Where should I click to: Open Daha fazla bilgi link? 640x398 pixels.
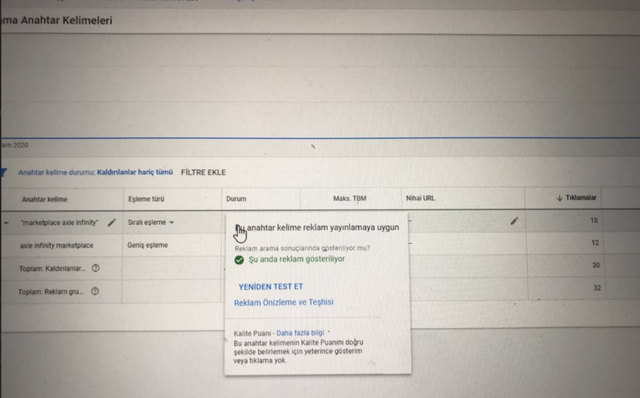point(300,333)
